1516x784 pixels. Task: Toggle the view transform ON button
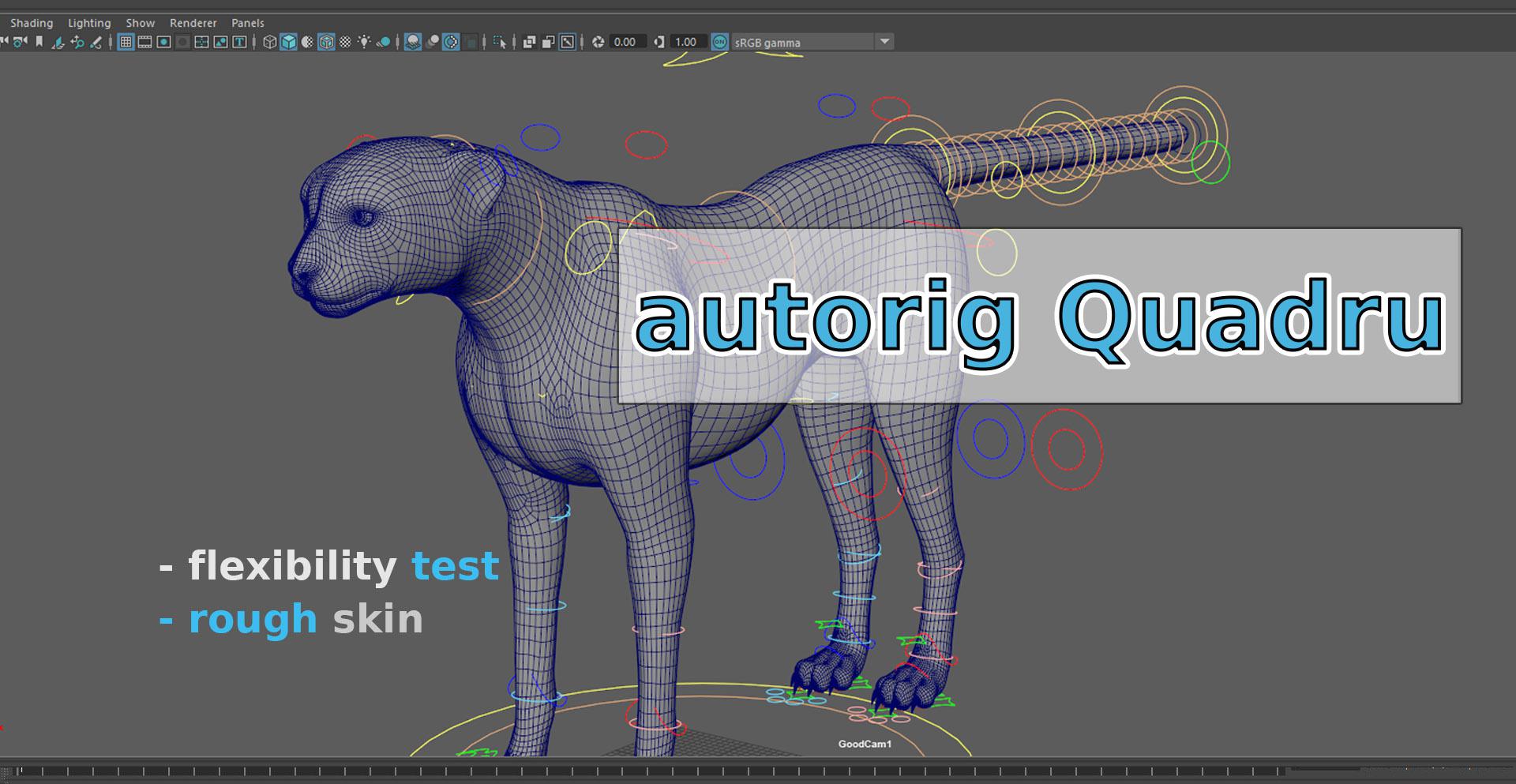719,42
